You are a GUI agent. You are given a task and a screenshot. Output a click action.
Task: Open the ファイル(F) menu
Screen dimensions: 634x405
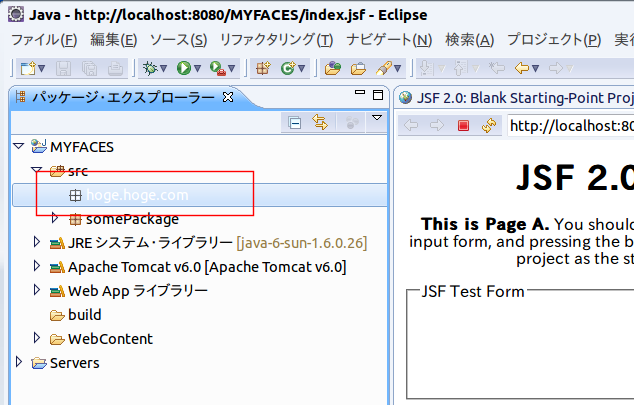pyautogui.click(x=44, y=40)
